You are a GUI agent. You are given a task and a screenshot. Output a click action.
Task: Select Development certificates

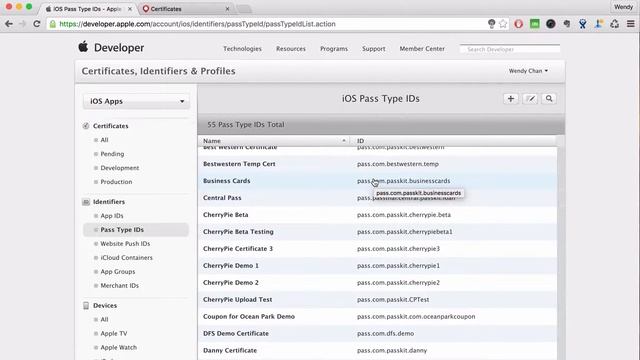(x=120, y=168)
